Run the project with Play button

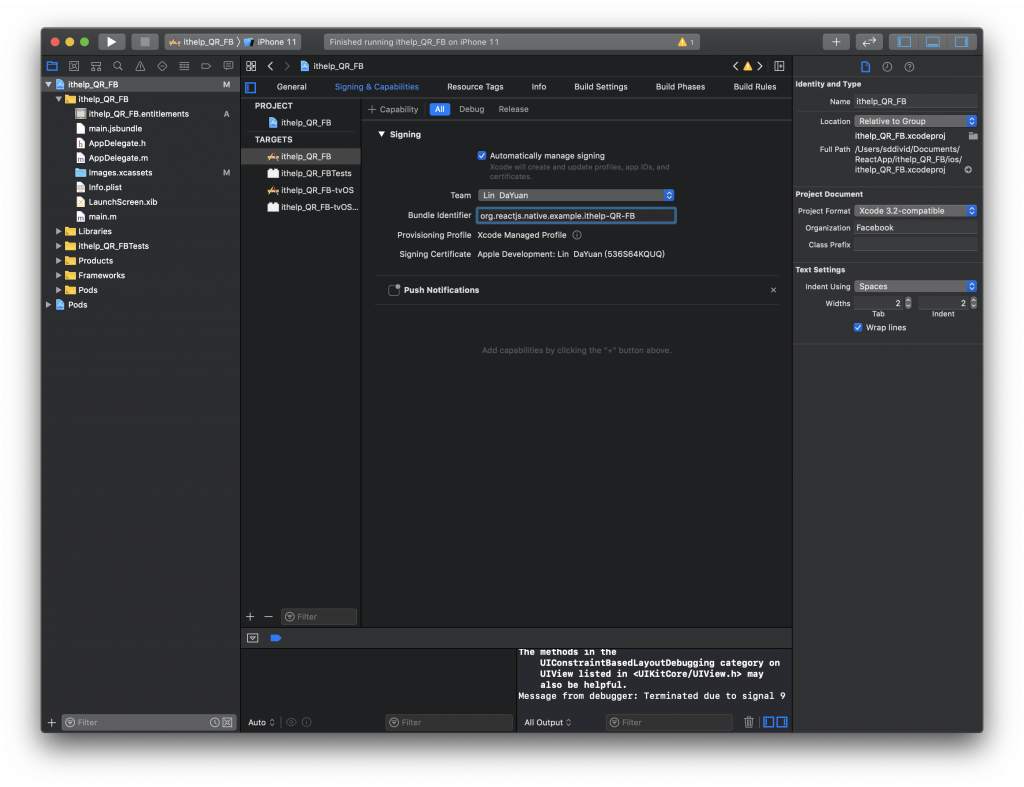tap(112, 42)
